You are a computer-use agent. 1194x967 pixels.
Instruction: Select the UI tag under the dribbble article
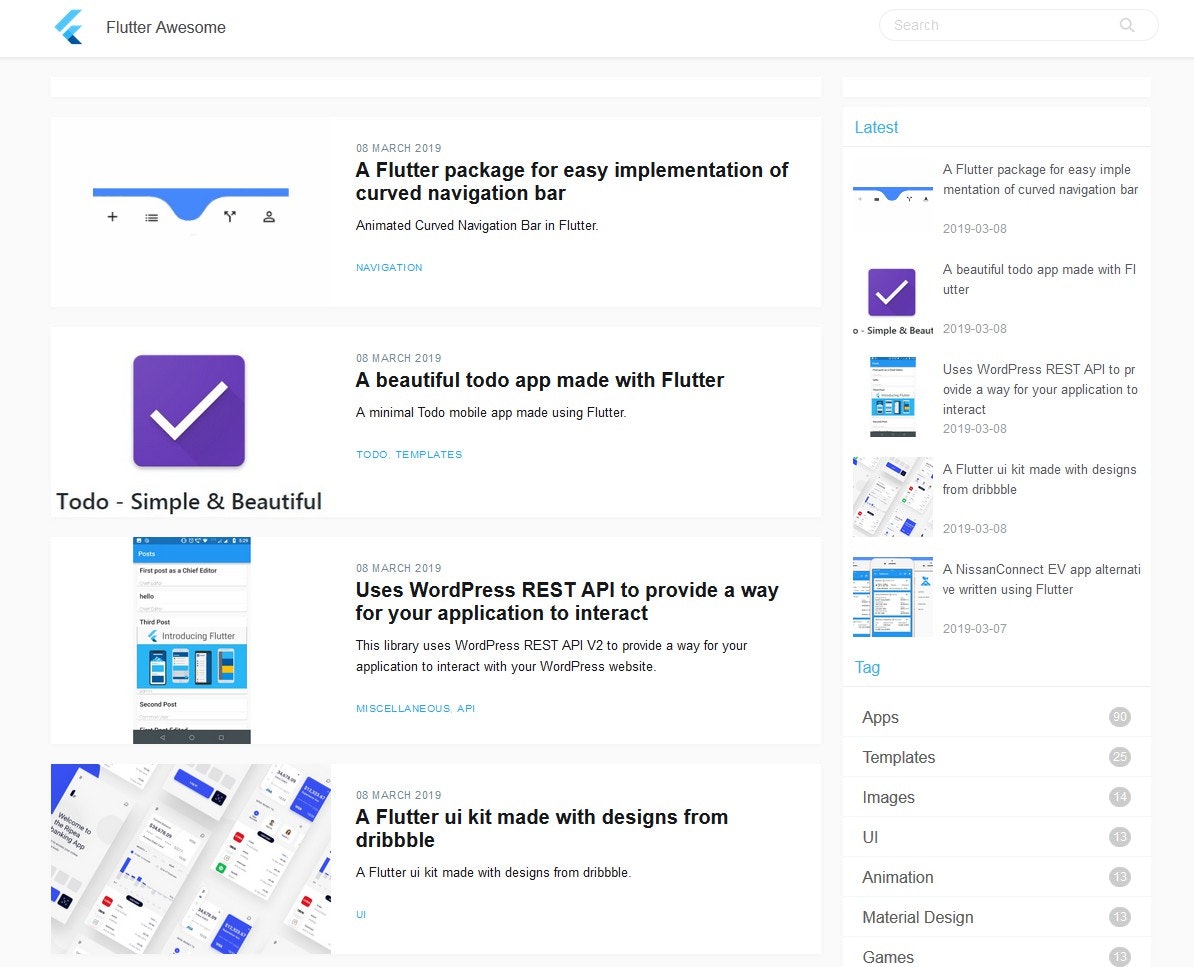[x=361, y=914]
